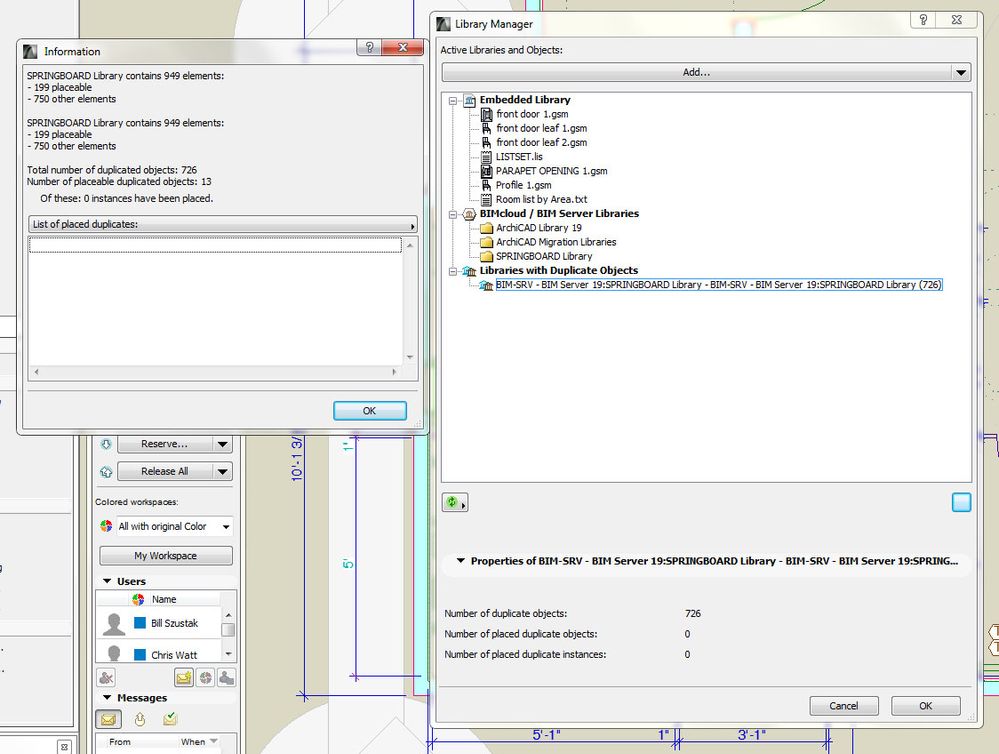Viewport: 999px width, 754px height.
Task: Click the Library Manager help question mark
Action: [923, 22]
